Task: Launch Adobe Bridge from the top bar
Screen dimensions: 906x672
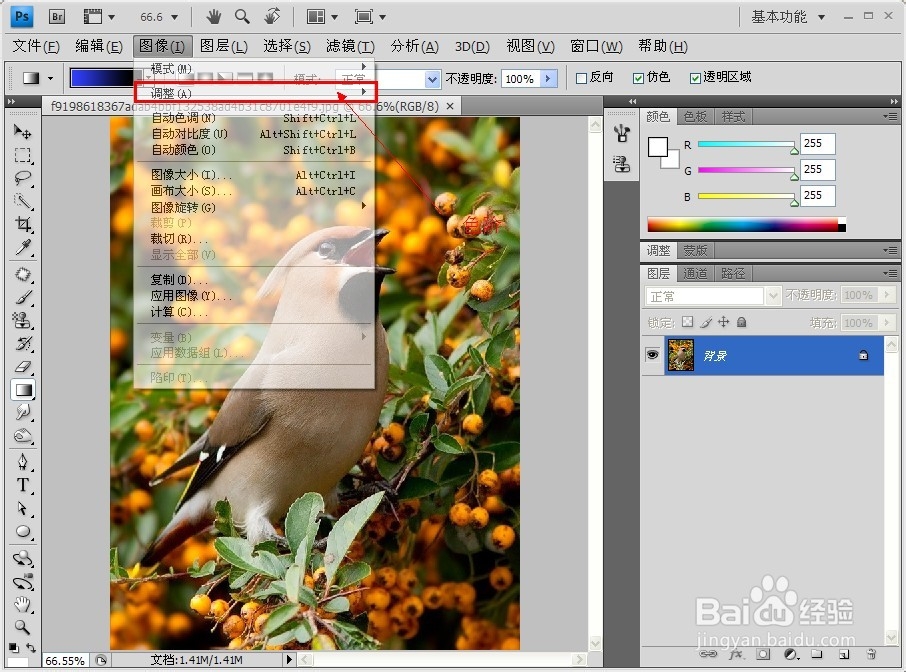Action: [57, 17]
